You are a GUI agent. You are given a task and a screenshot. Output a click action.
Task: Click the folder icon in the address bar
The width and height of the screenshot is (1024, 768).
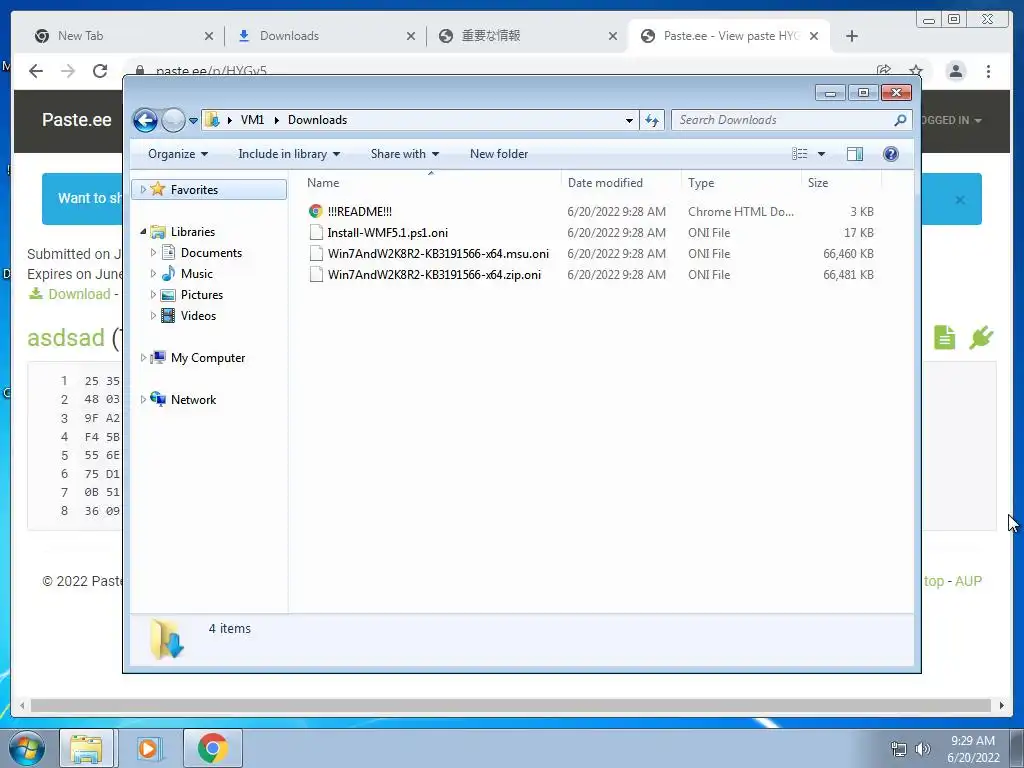(212, 120)
